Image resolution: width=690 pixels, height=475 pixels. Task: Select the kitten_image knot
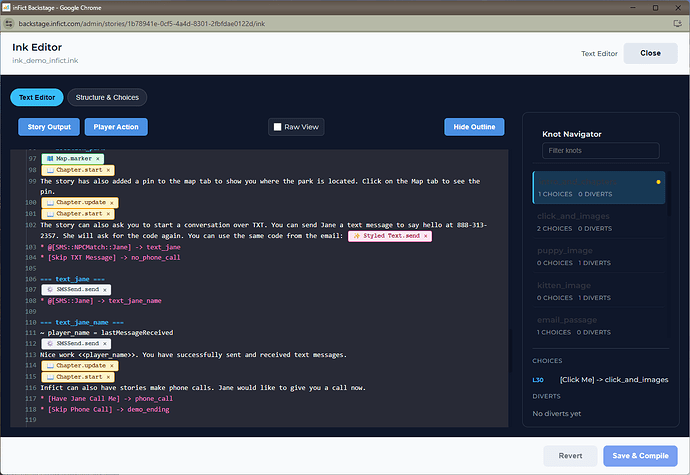pyautogui.click(x=598, y=291)
